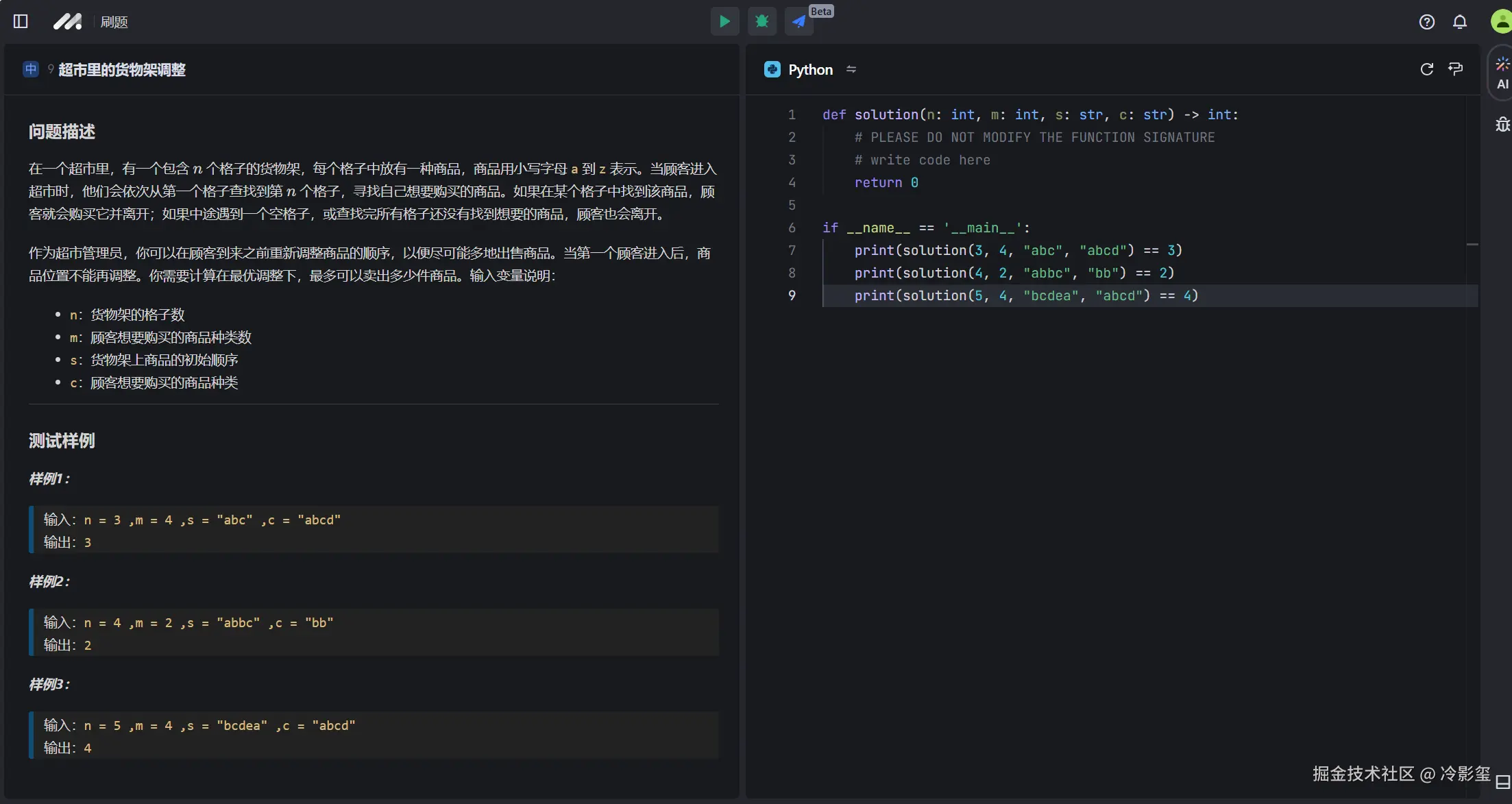Run the code with green play button
This screenshot has height=804, width=1512.
pos(724,22)
